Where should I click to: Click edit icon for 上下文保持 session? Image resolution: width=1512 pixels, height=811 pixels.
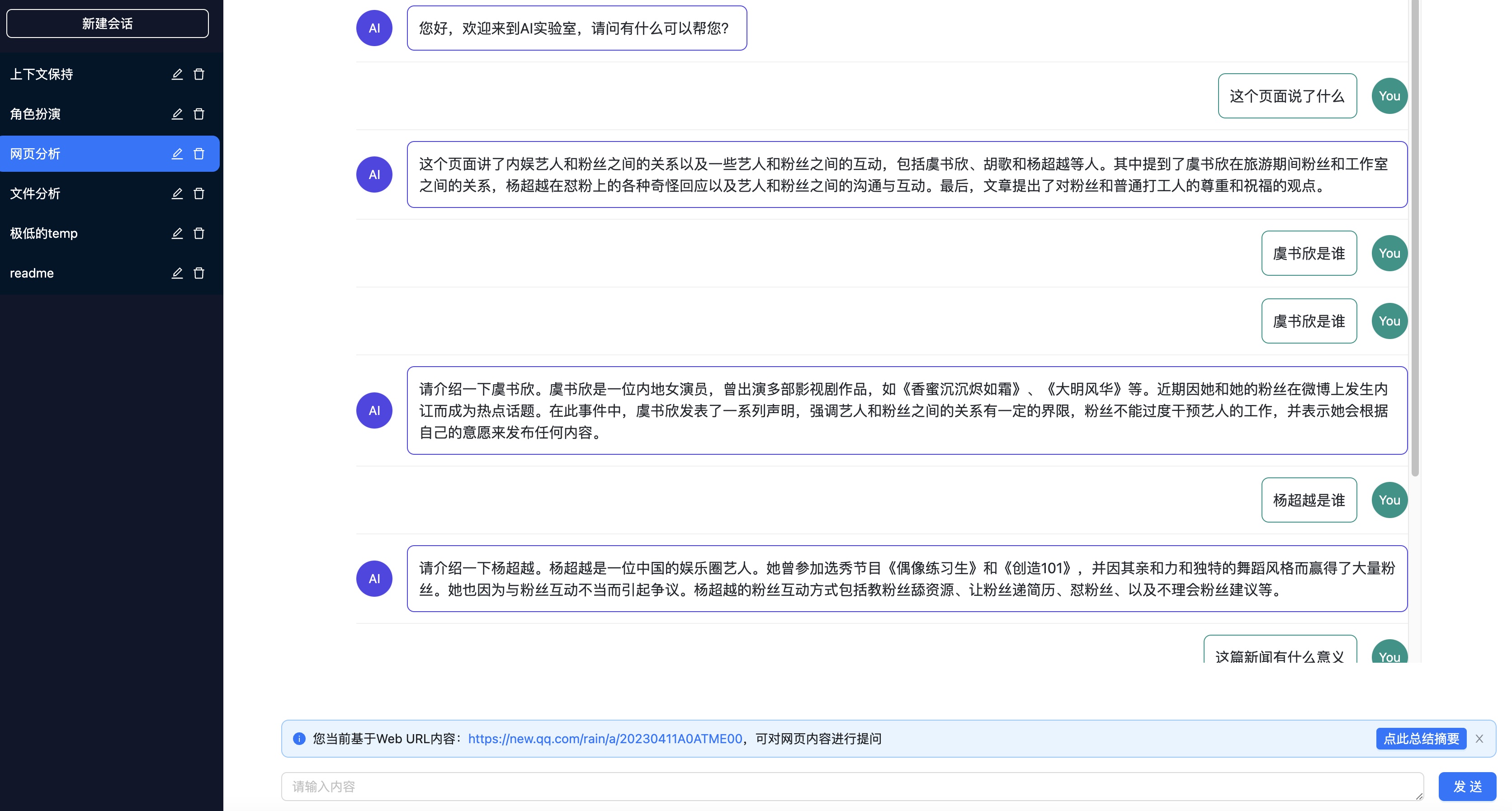177,74
